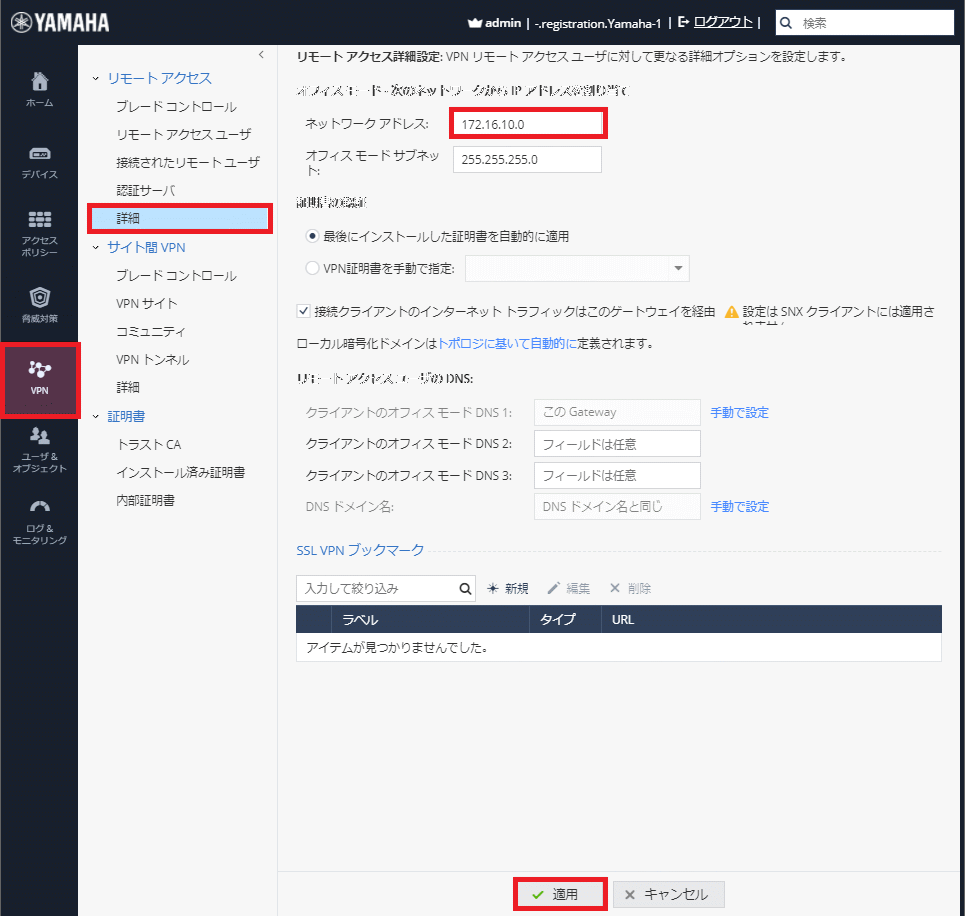Select auto-apply last installed certificate radio

(313, 236)
